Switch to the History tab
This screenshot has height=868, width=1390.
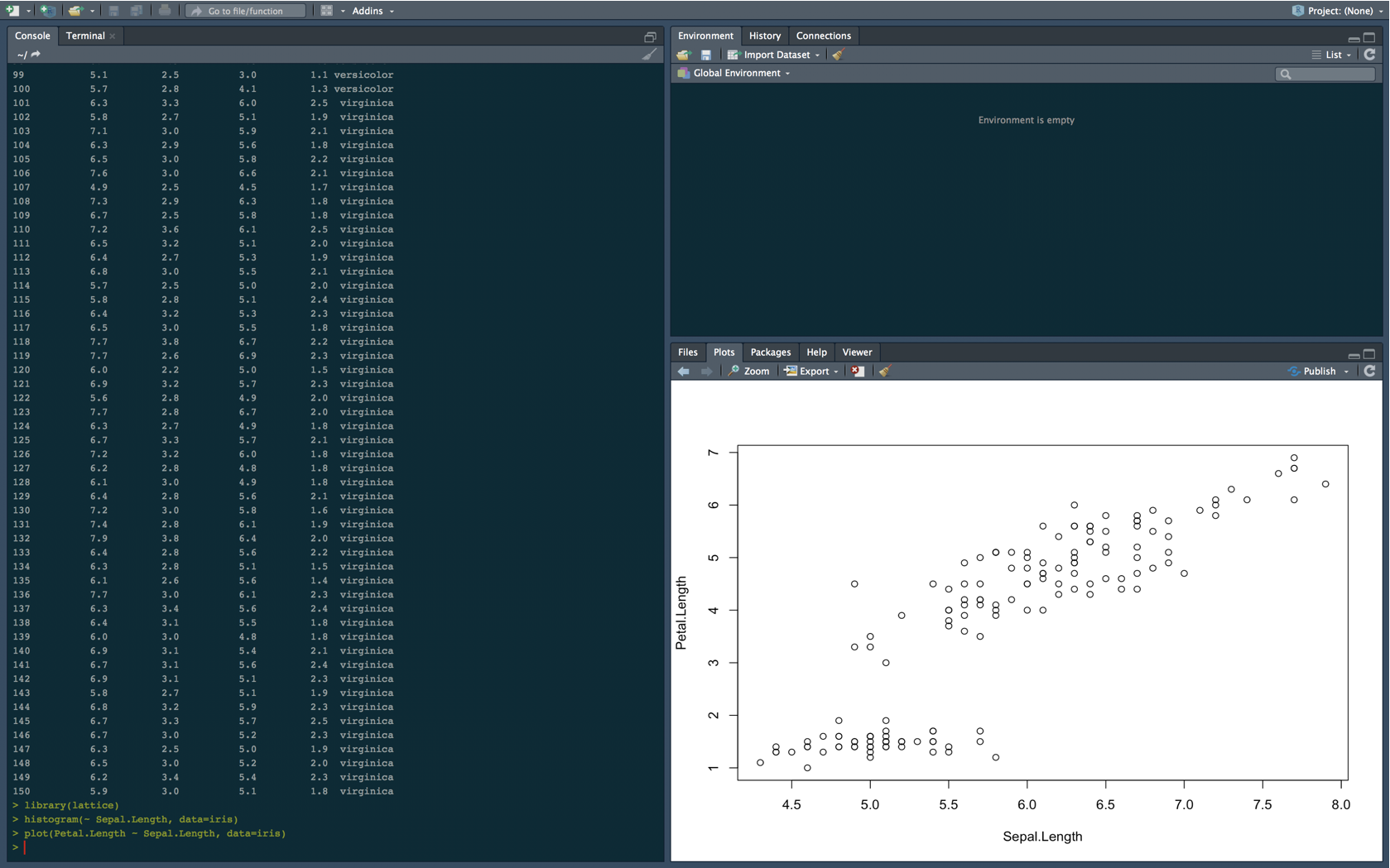click(x=765, y=36)
